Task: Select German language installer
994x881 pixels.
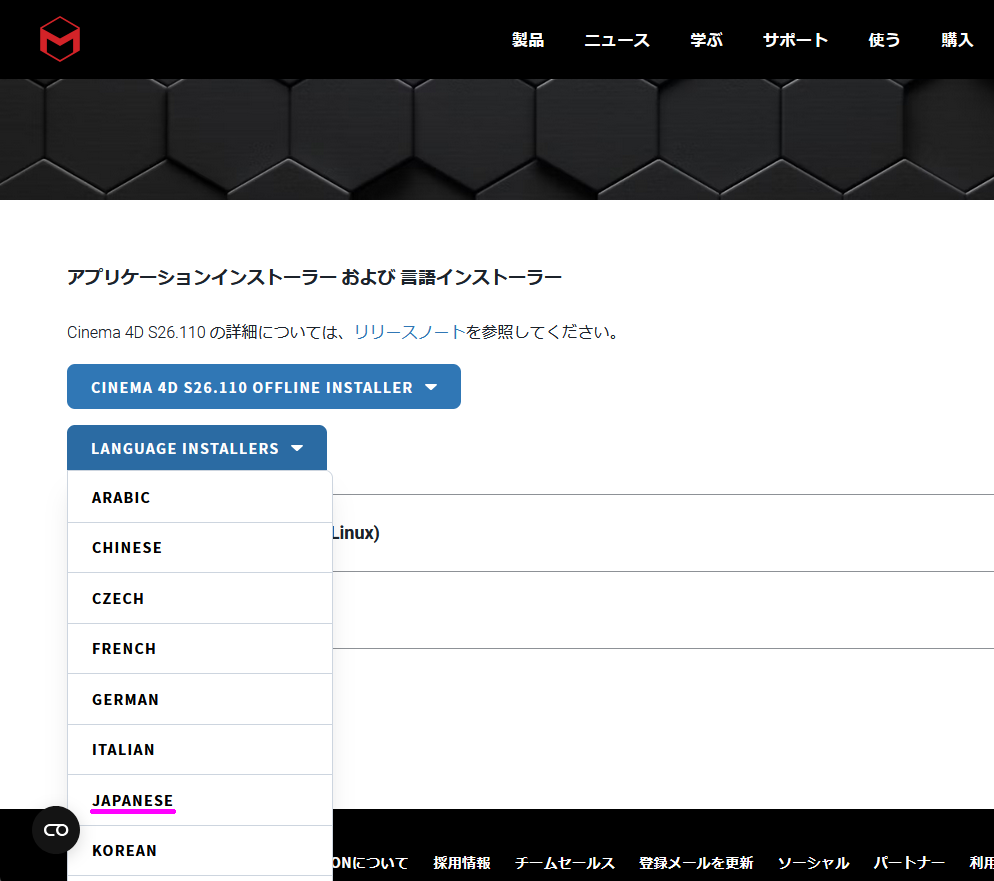Action: [x=200, y=699]
